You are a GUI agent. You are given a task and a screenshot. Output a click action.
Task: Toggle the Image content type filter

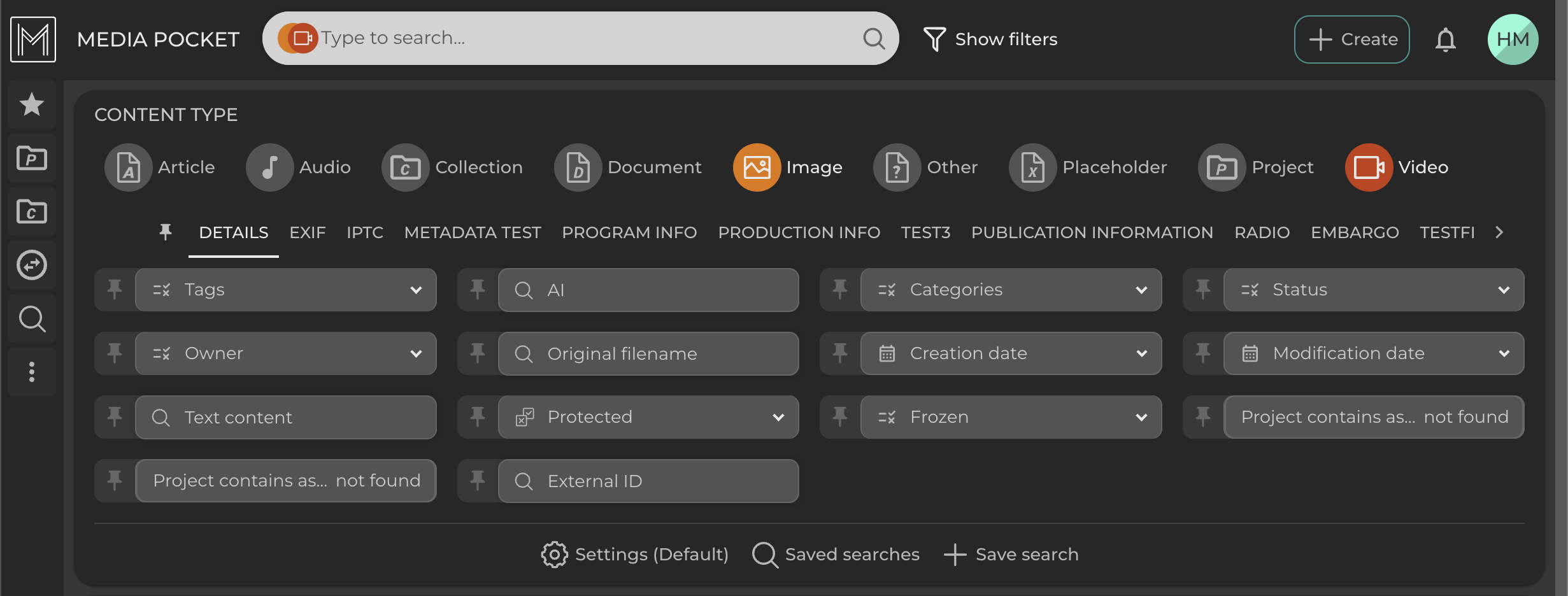(x=788, y=167)
